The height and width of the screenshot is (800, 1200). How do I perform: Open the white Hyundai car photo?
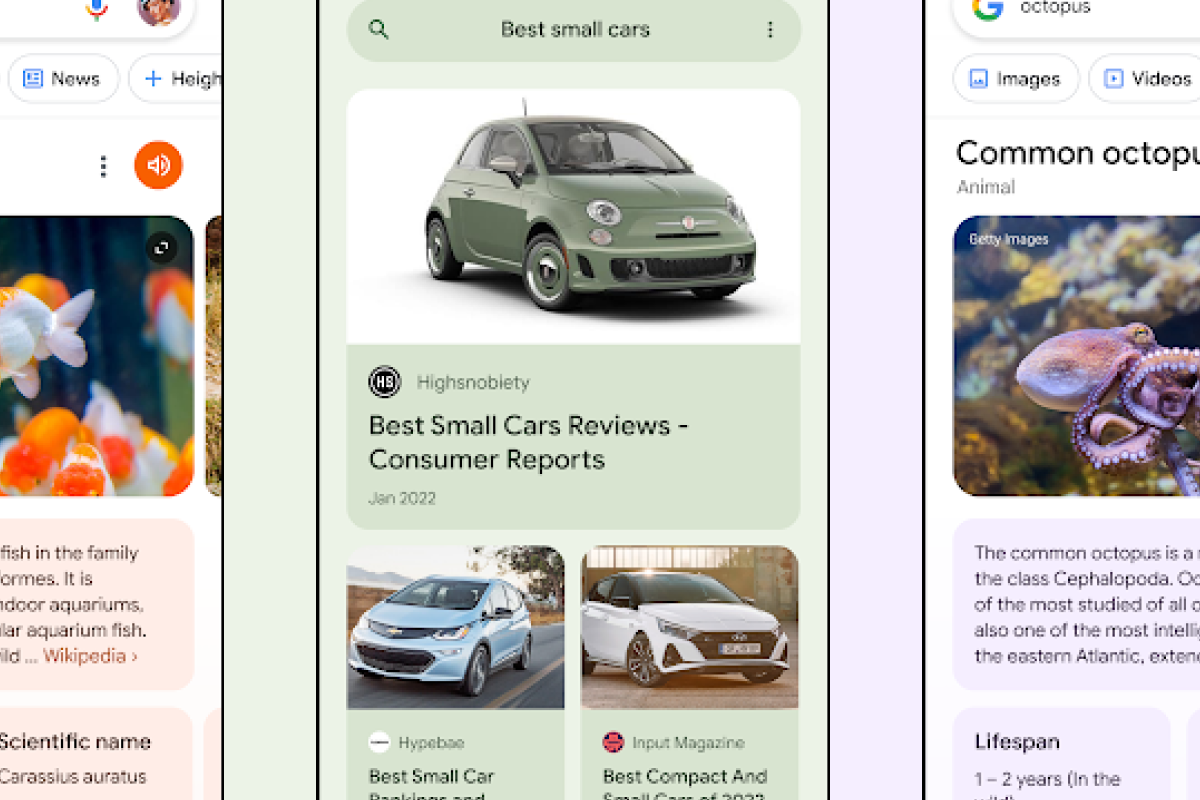tap(690, 627)
